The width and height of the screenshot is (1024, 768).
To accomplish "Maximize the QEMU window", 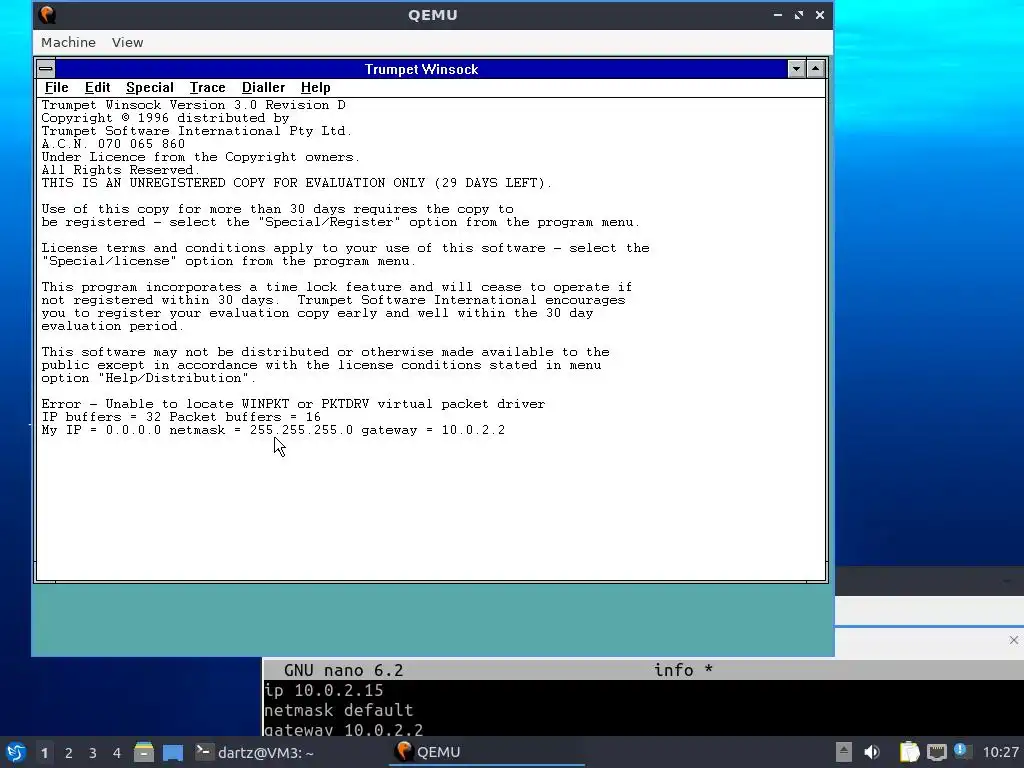I will click(x=799, y=14).
